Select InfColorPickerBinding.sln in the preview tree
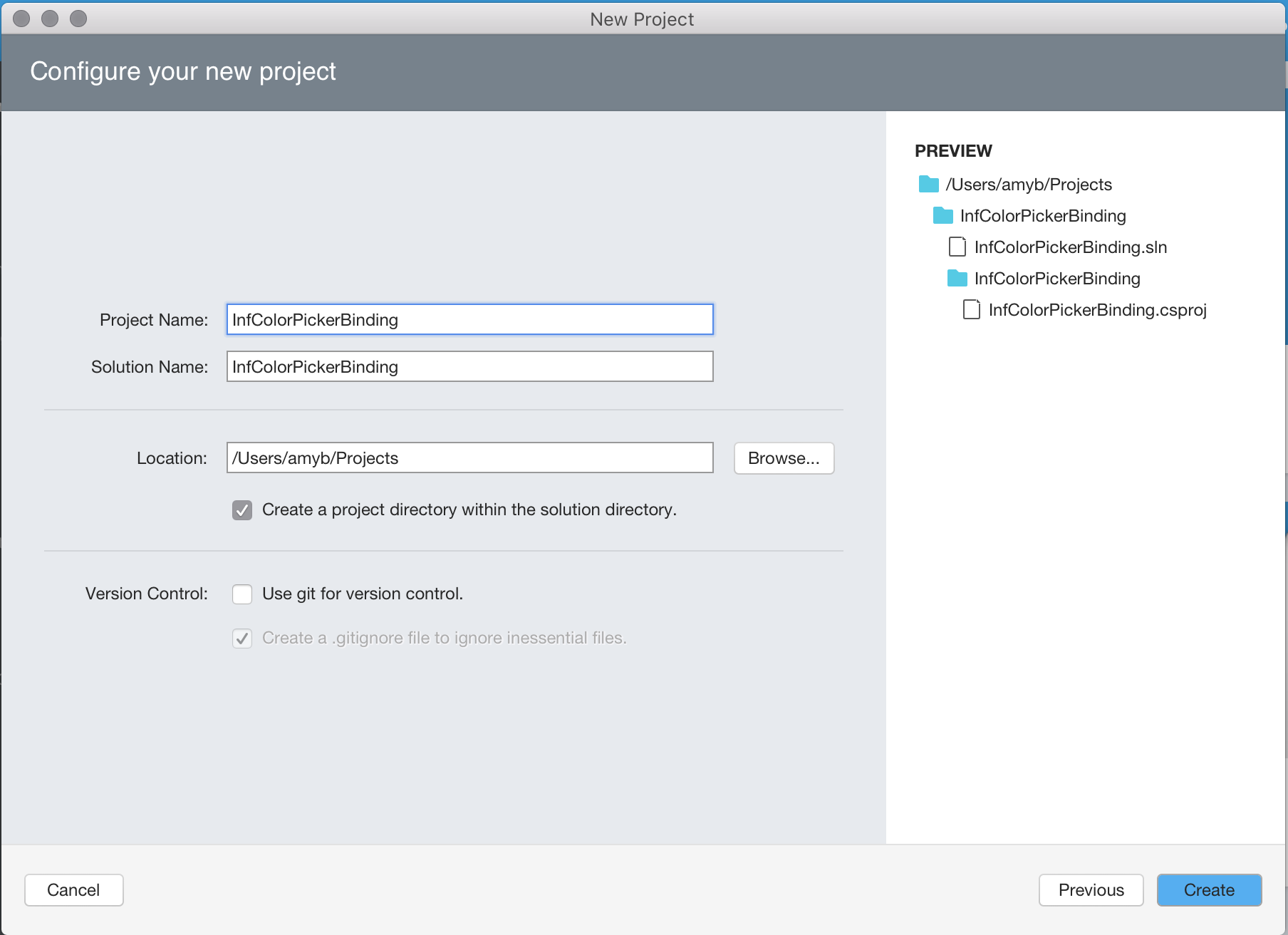This screenshot has width=1288, height=935. [x=1071, y=247]
